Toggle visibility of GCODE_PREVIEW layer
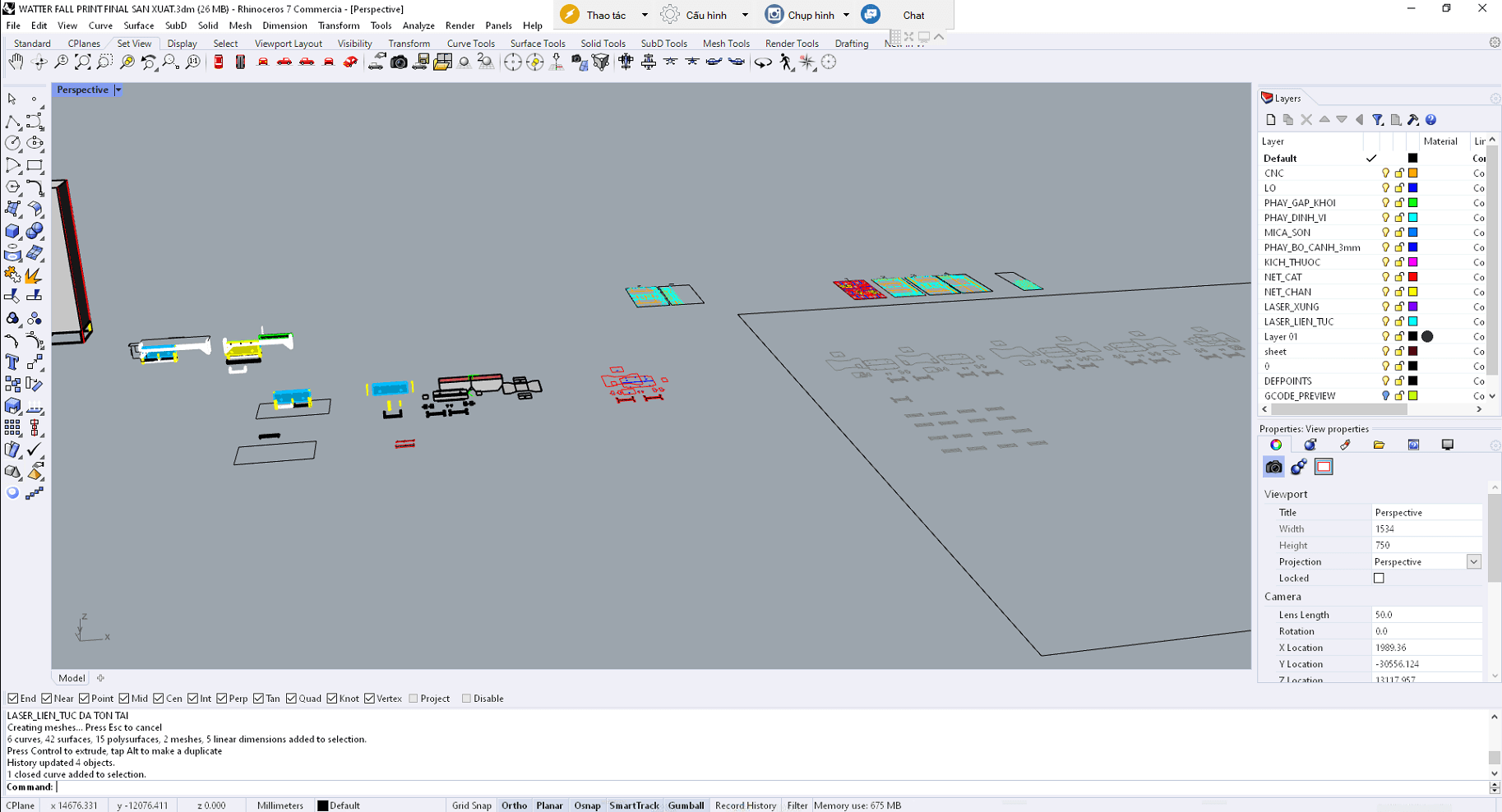Image resolution: width=1502 pixels, height=812 pixels. pos(1385,396)
